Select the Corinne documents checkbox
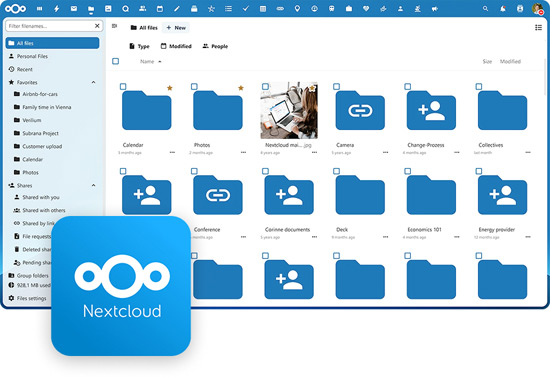This screenshot has height=380, width=550. pyautogui.click(x=265, y=171)
